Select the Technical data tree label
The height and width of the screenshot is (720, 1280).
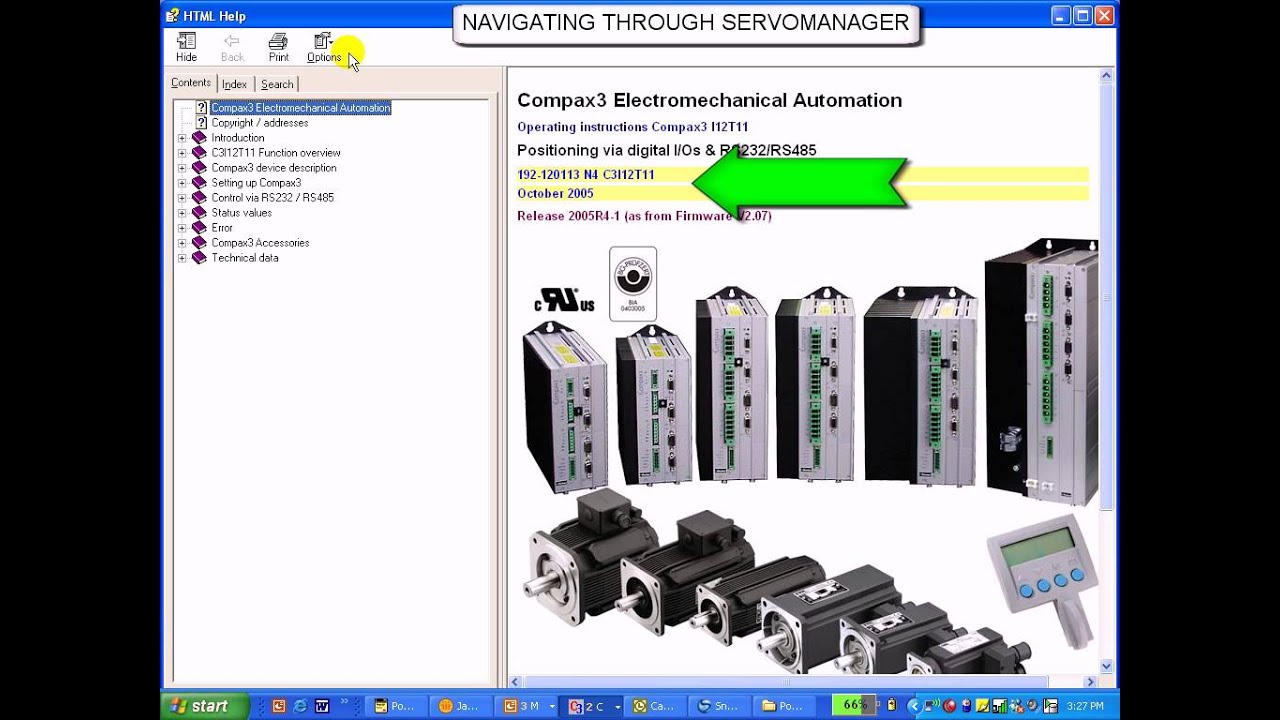(245, 258)
